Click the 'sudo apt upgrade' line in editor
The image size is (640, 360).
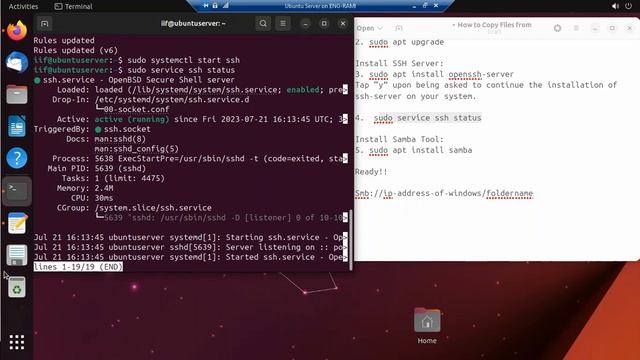click(406, 42)
